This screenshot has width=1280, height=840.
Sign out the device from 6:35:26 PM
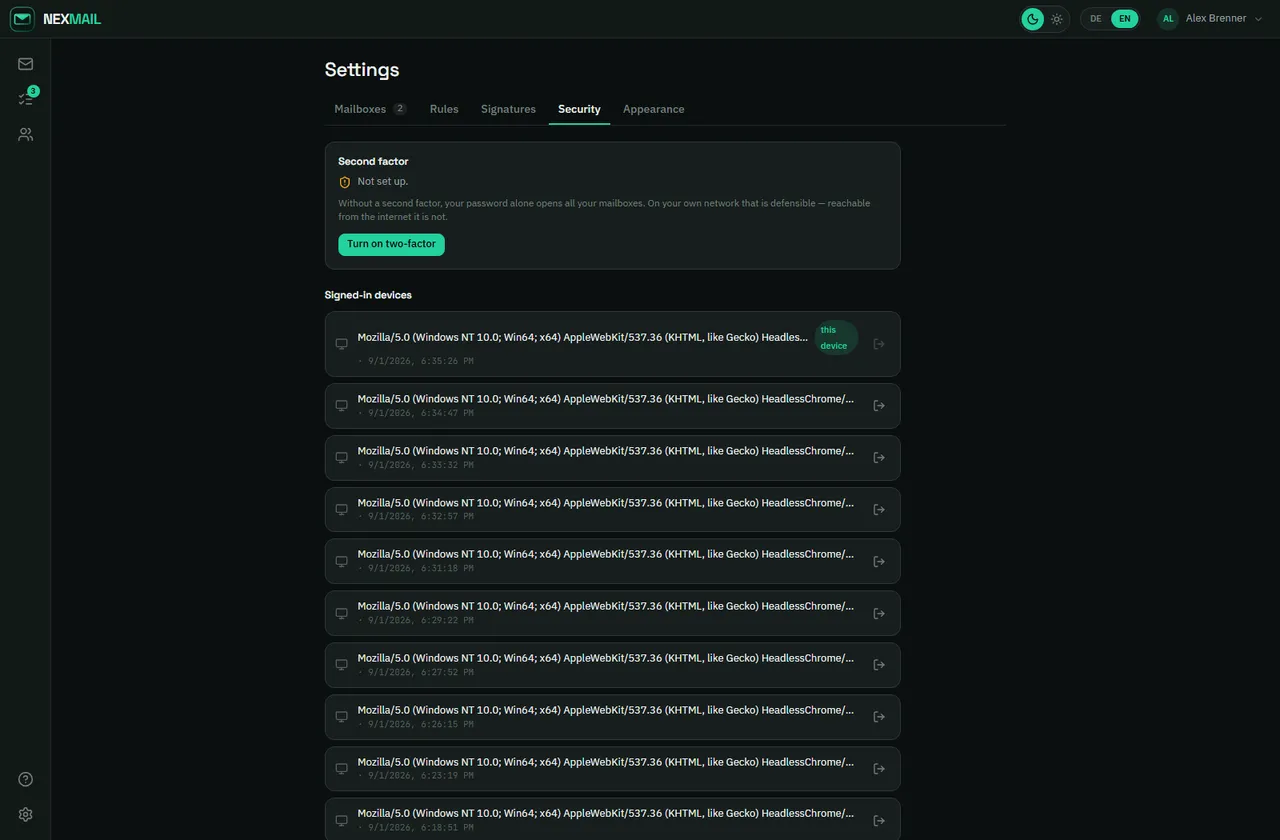pyautogui.click(x=879, y=344)
